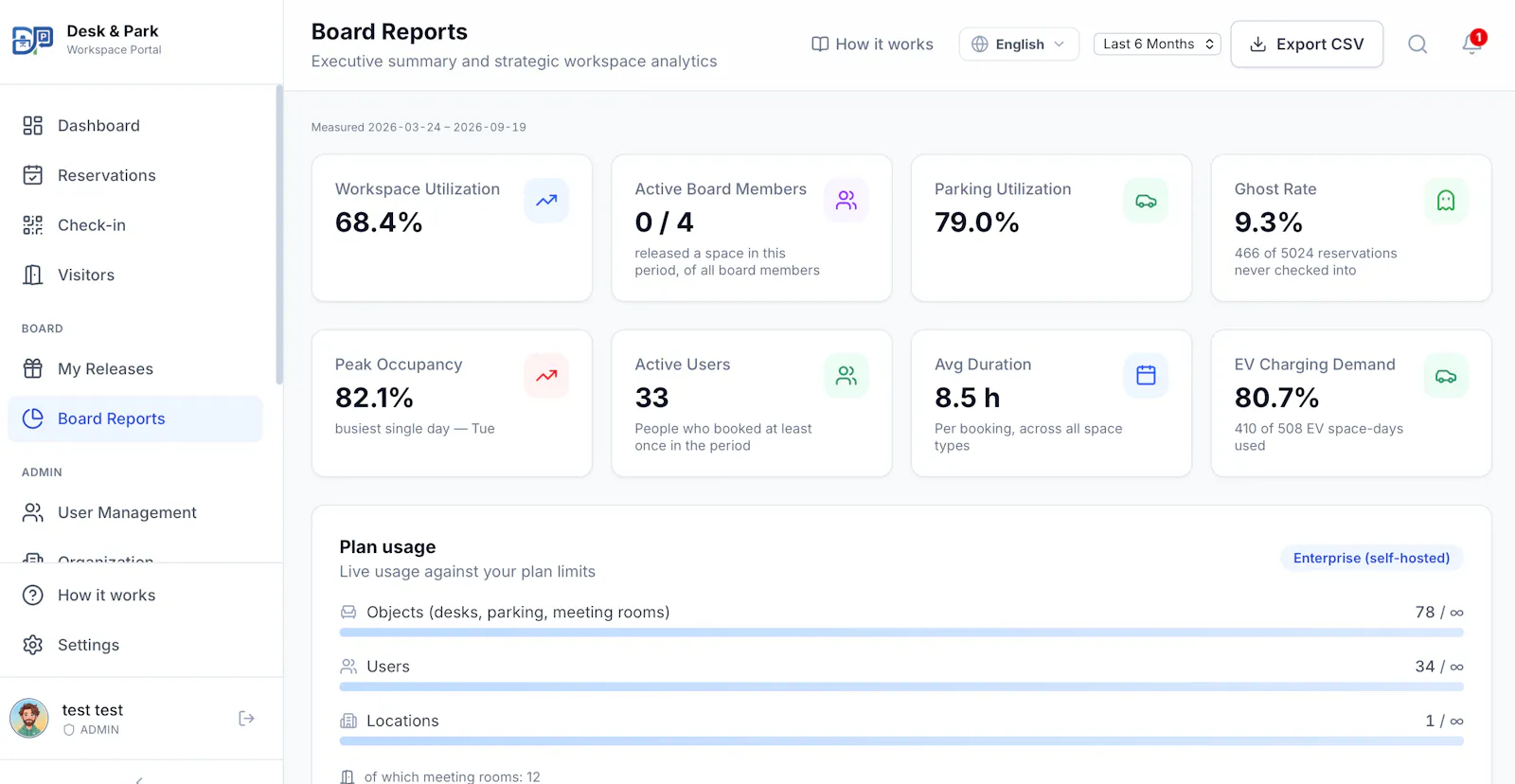Viewport: 1515px width, 784px height.
Task: Click the Users usage progress bar
Action: (901, 686)
